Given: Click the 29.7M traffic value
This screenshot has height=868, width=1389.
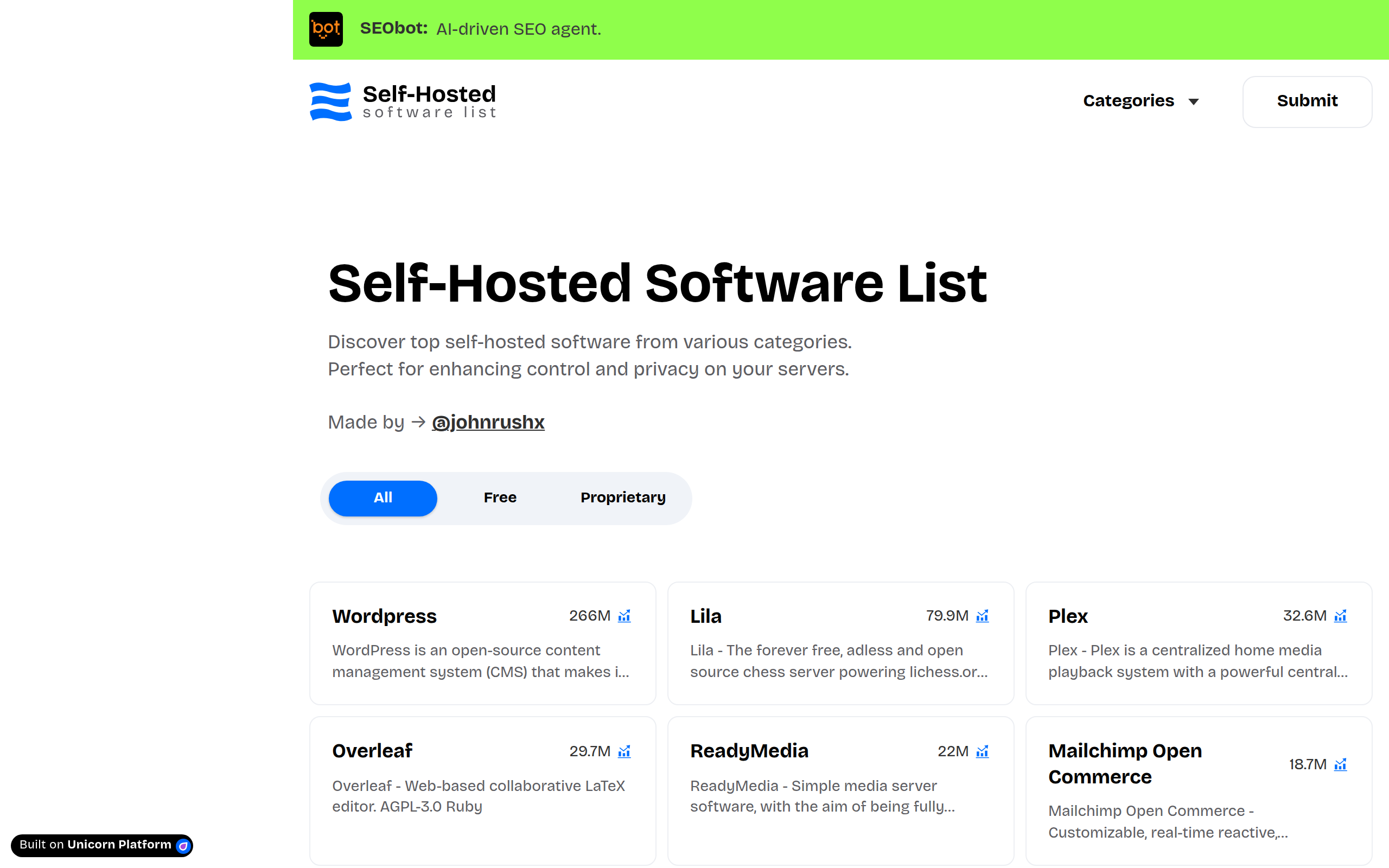Looking at the screenshot, I should (x=589, y=751).
